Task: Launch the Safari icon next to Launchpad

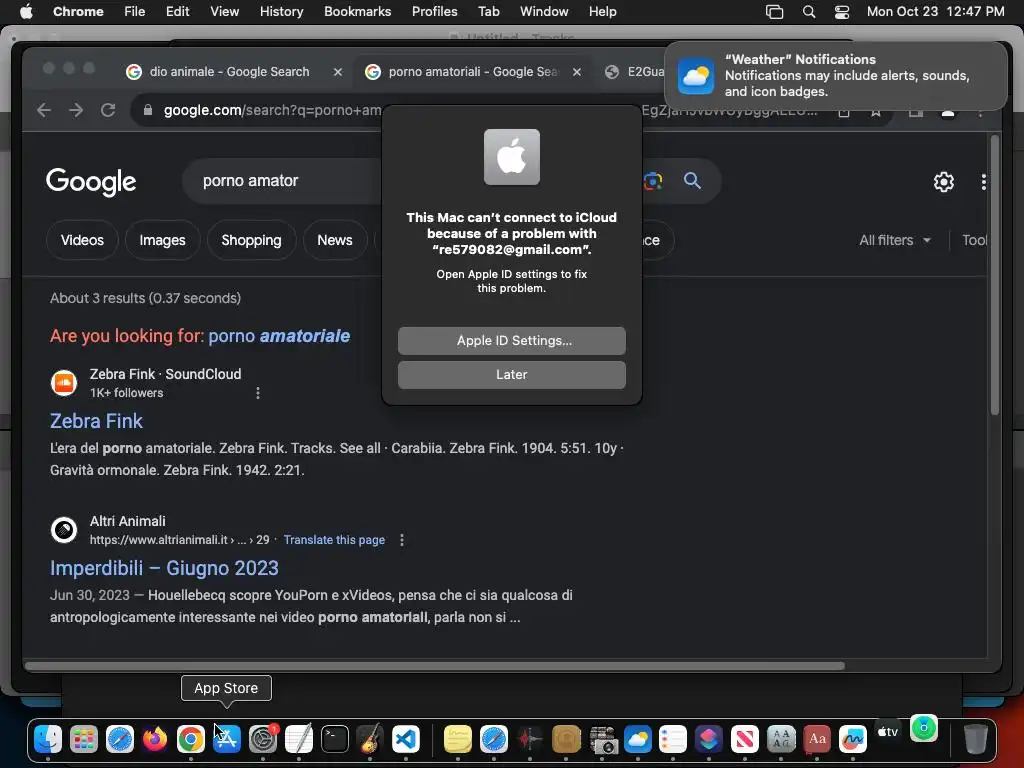Action: click(120, 739)
